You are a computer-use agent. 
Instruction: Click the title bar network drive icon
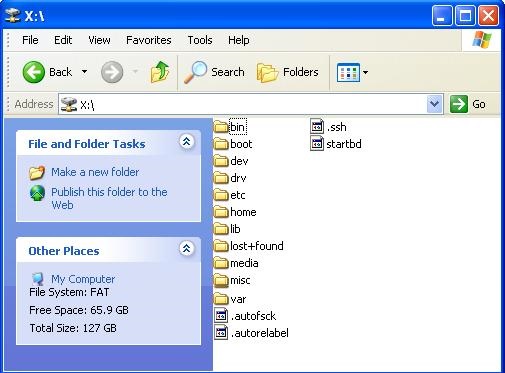[13, 15]
